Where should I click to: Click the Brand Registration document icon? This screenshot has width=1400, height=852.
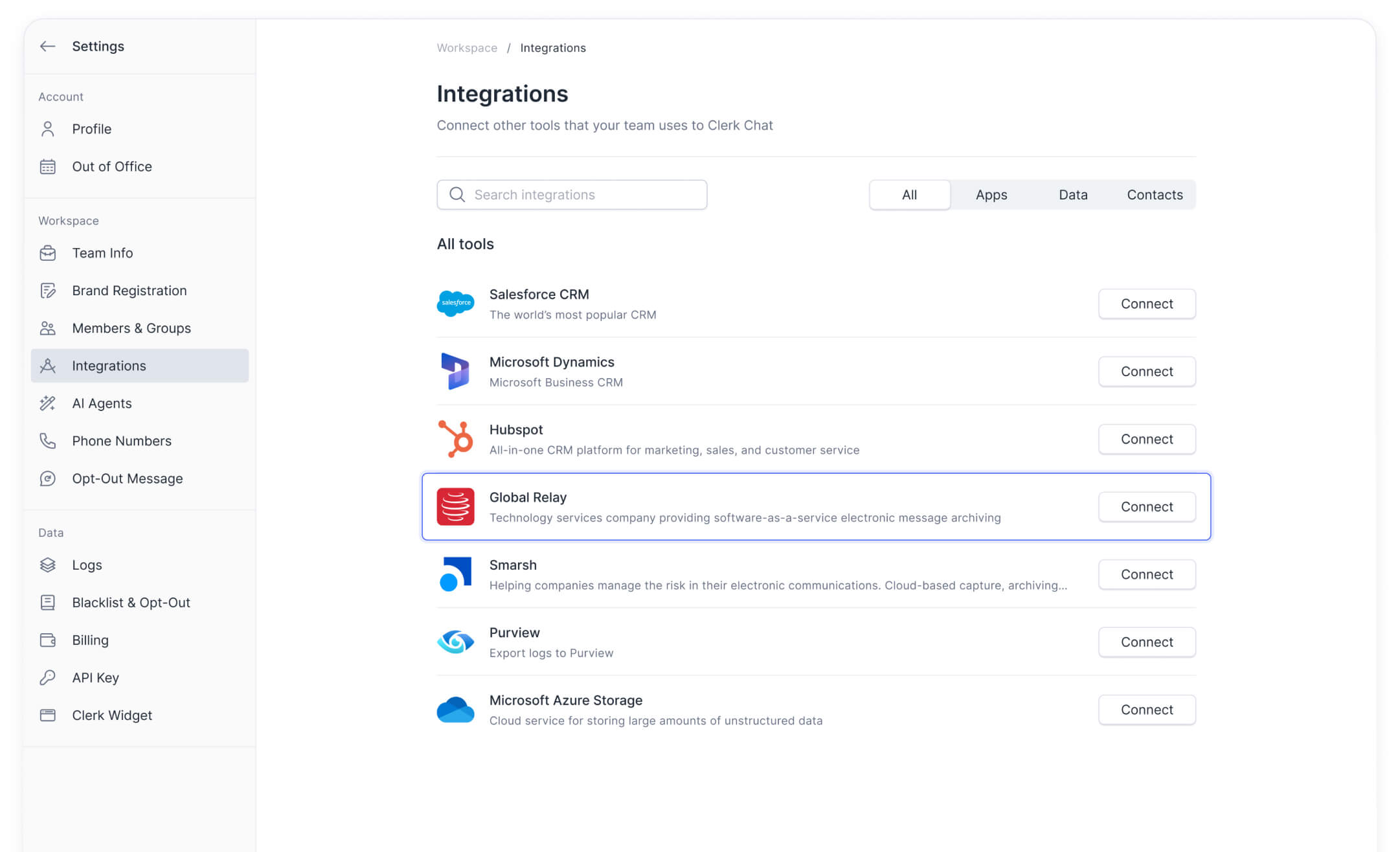[47, 291]
